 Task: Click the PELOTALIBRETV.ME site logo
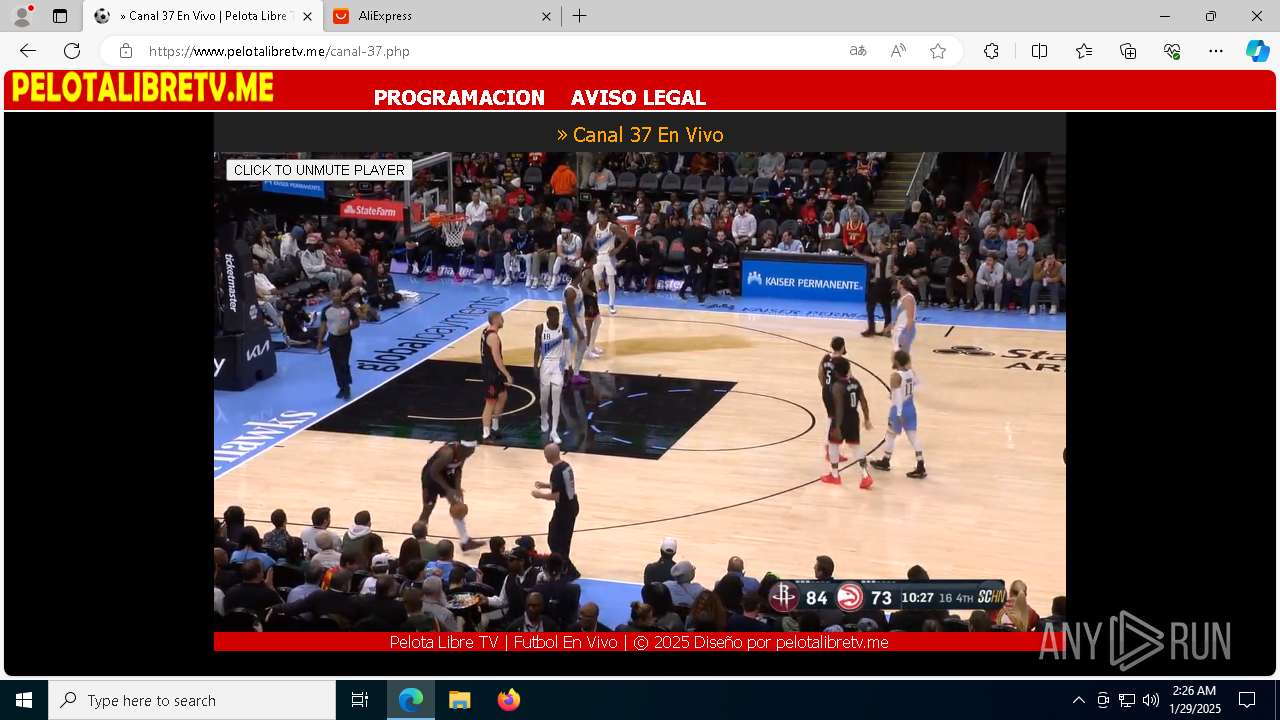point(142,88)
